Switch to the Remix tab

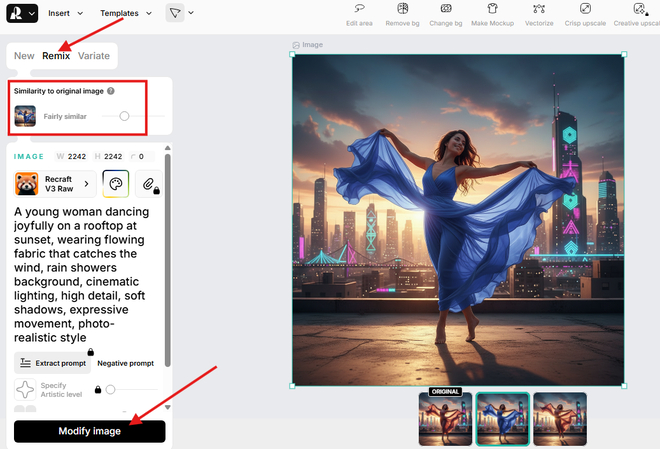click(56, 56)
